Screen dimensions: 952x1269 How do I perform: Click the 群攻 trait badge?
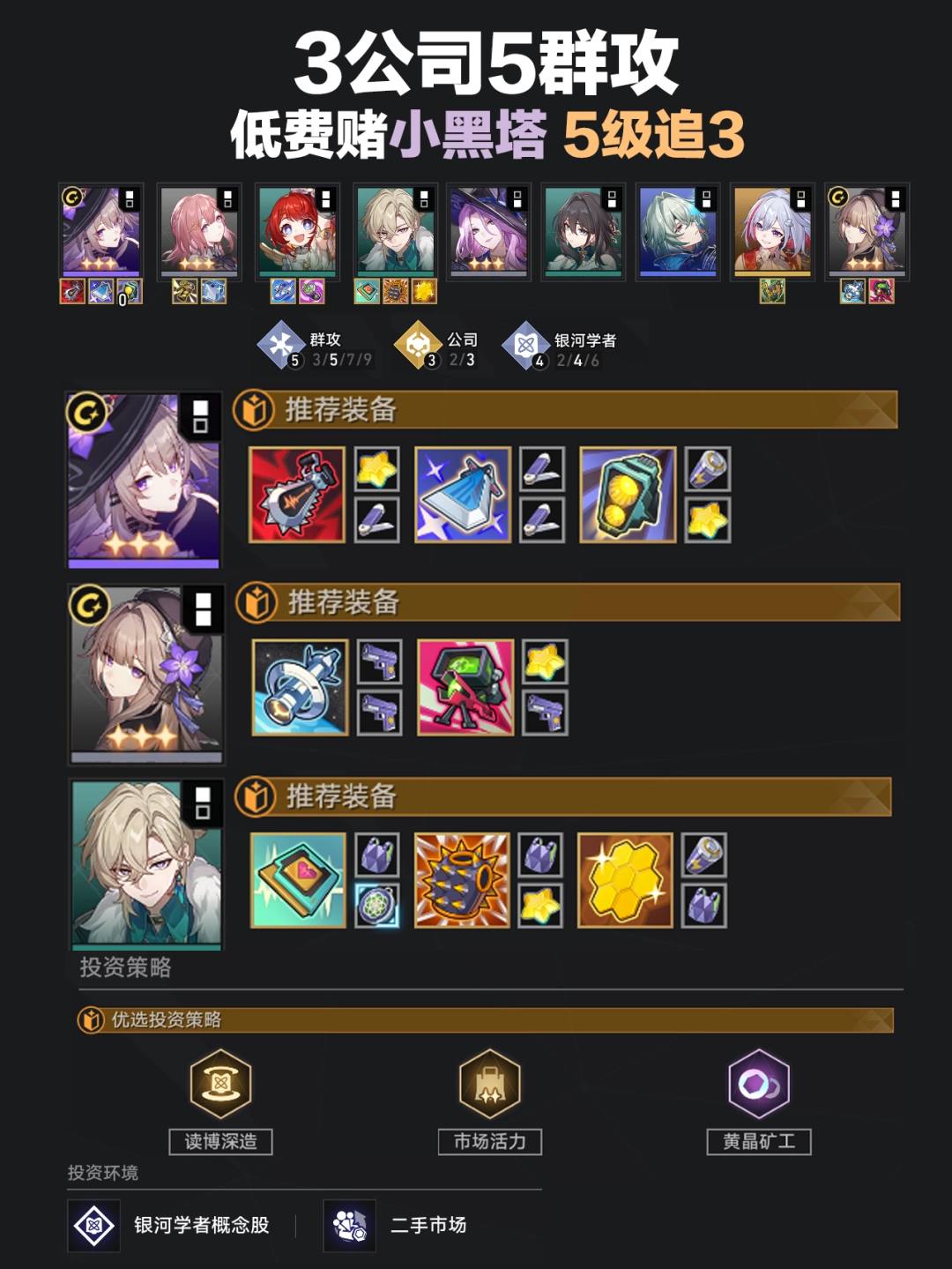(315, 348)
